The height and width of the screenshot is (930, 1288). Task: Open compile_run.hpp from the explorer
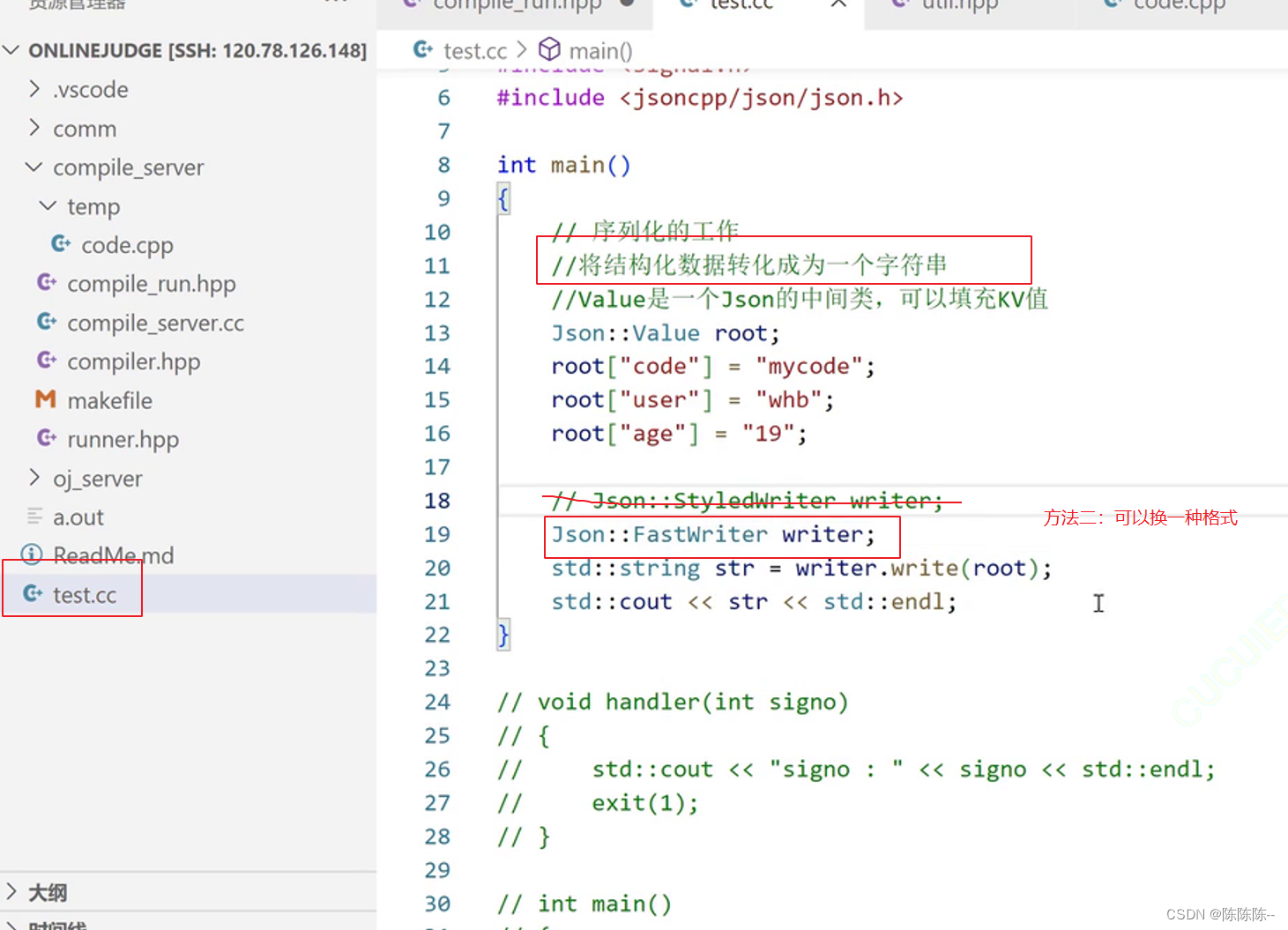click(152, 284)
